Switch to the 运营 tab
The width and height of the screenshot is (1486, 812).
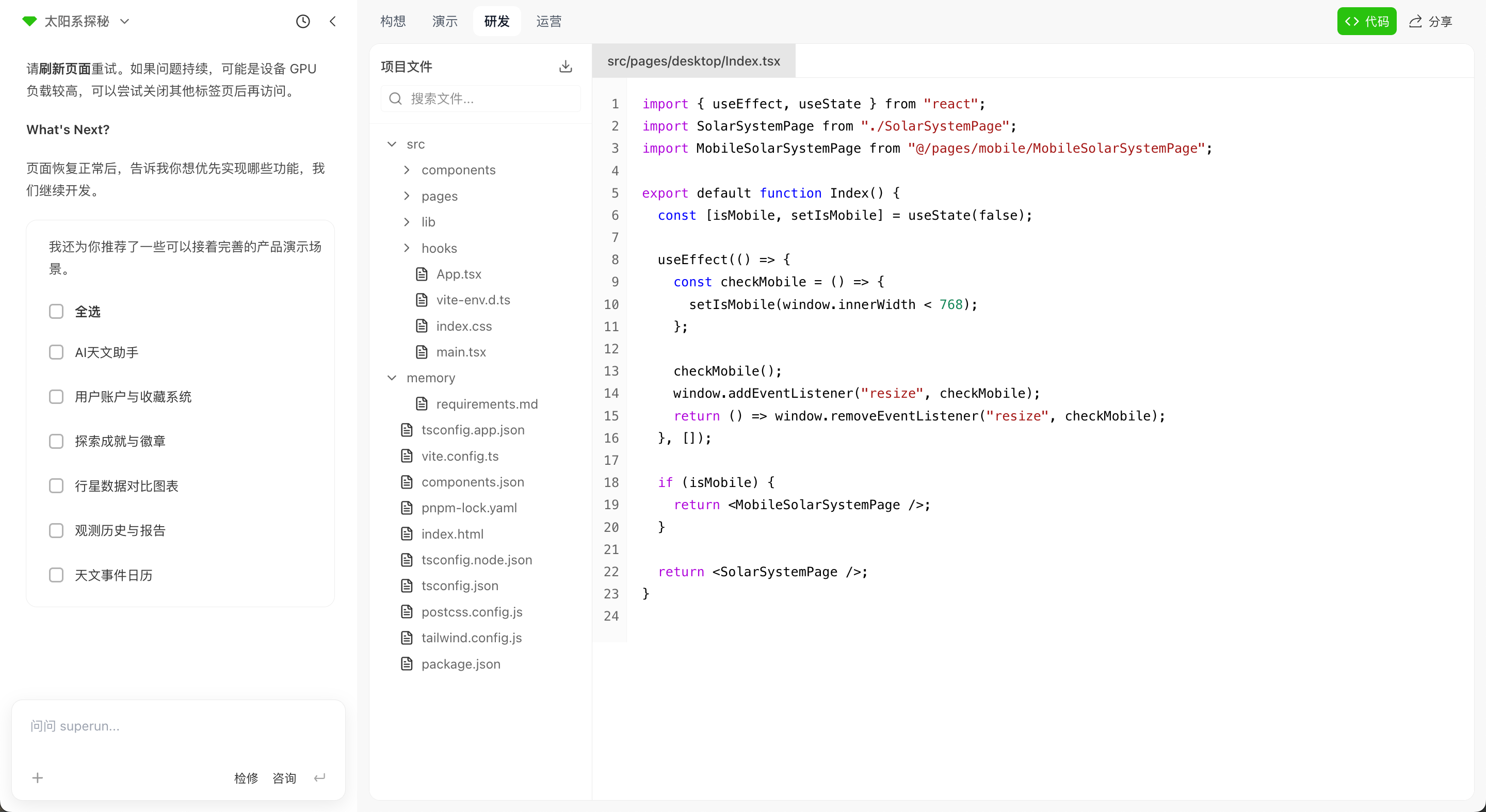(x=548, y=21)
